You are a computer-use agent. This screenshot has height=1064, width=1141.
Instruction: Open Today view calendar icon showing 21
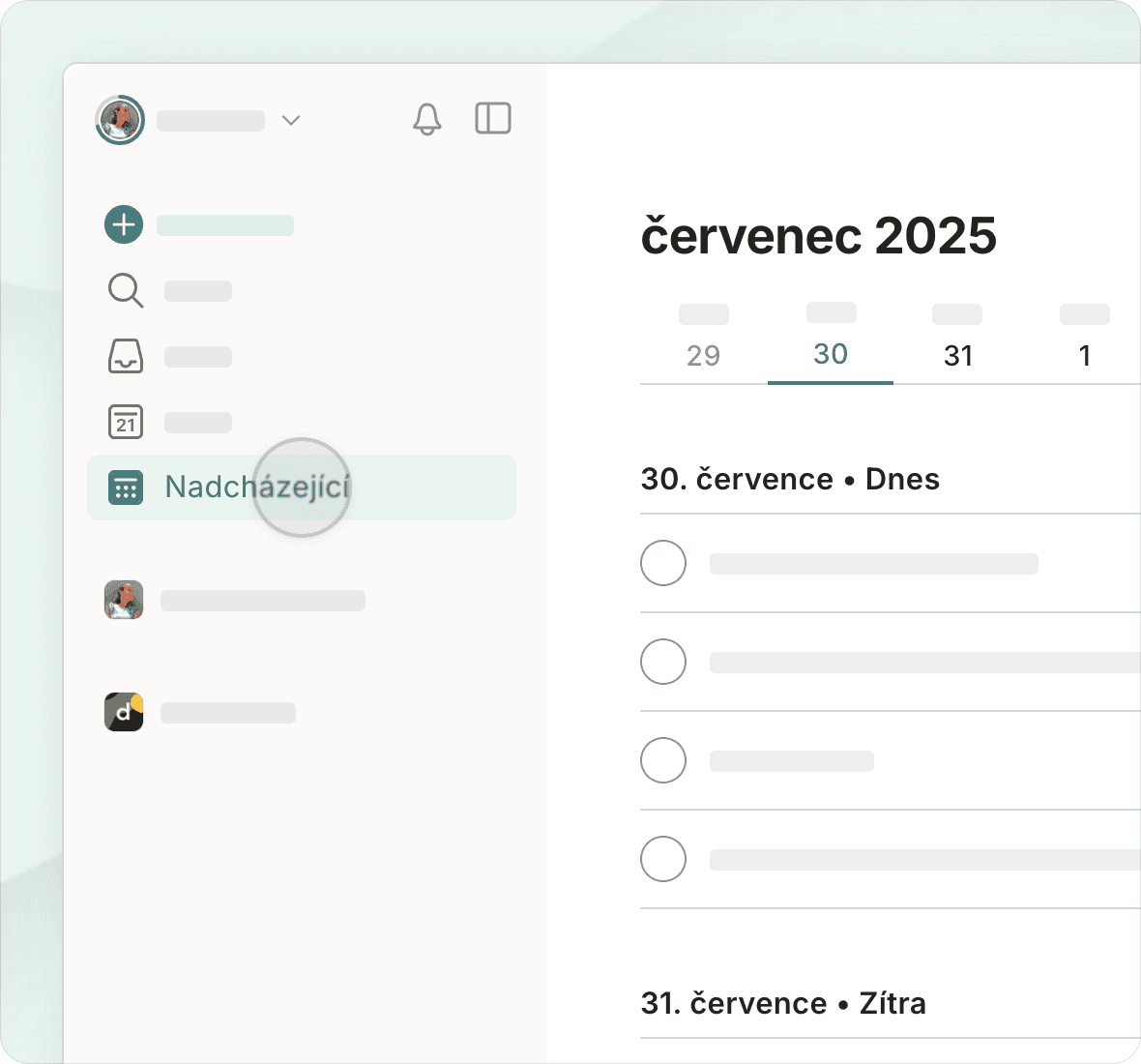click(x=125, y=422)
